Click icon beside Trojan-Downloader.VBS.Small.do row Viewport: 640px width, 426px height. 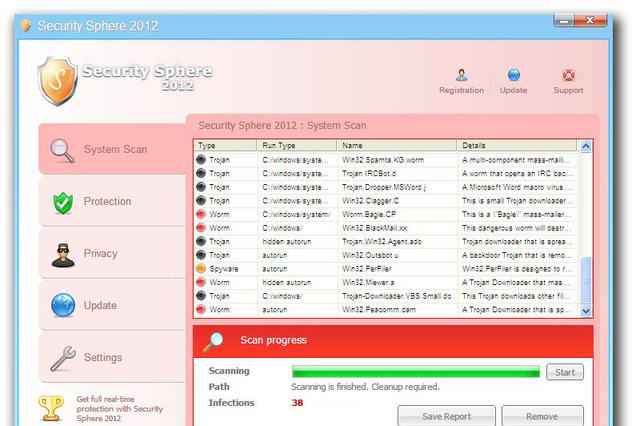click(x=201, y=296)
